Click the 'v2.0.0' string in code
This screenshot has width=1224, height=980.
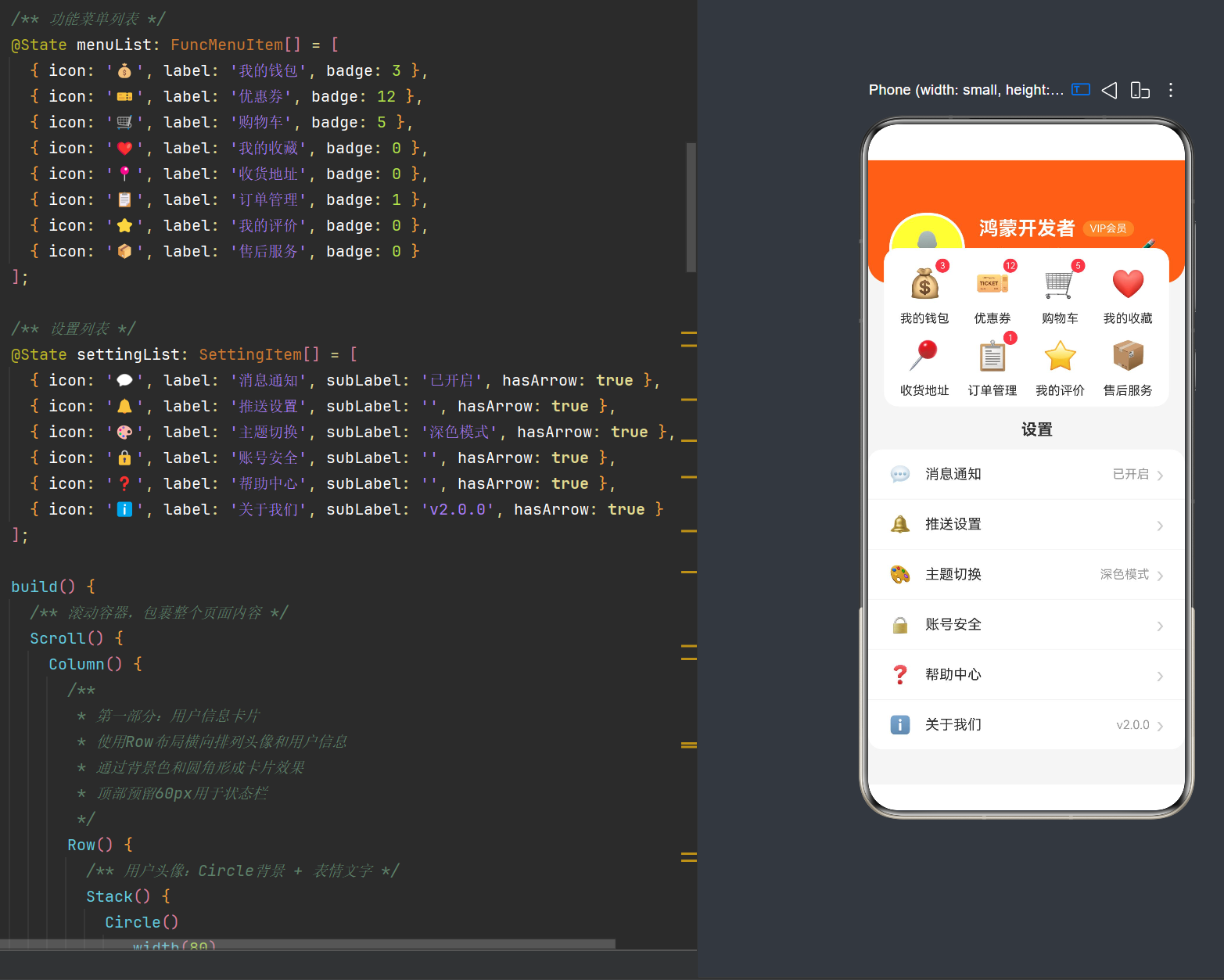(x=458, y=509)
